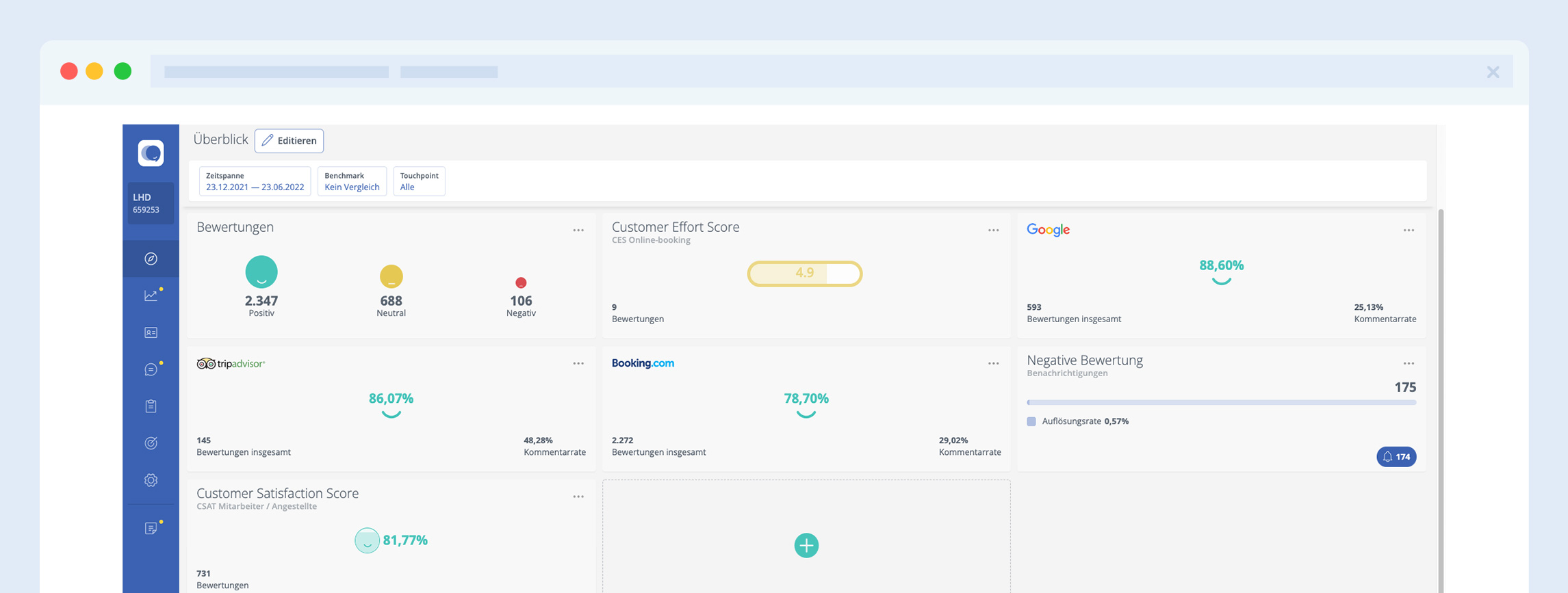Click 145 Bewertungen insgesamt on tripadvisor card
The height and width of the screenshot is (593, 1568).
(244, 447)
